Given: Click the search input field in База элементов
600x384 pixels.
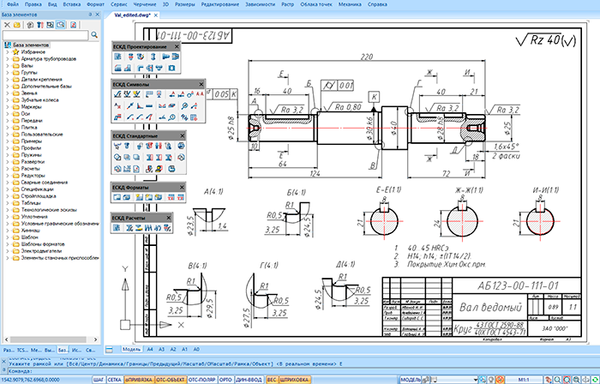Looking at the screenshot, I should tap(46, 35).
